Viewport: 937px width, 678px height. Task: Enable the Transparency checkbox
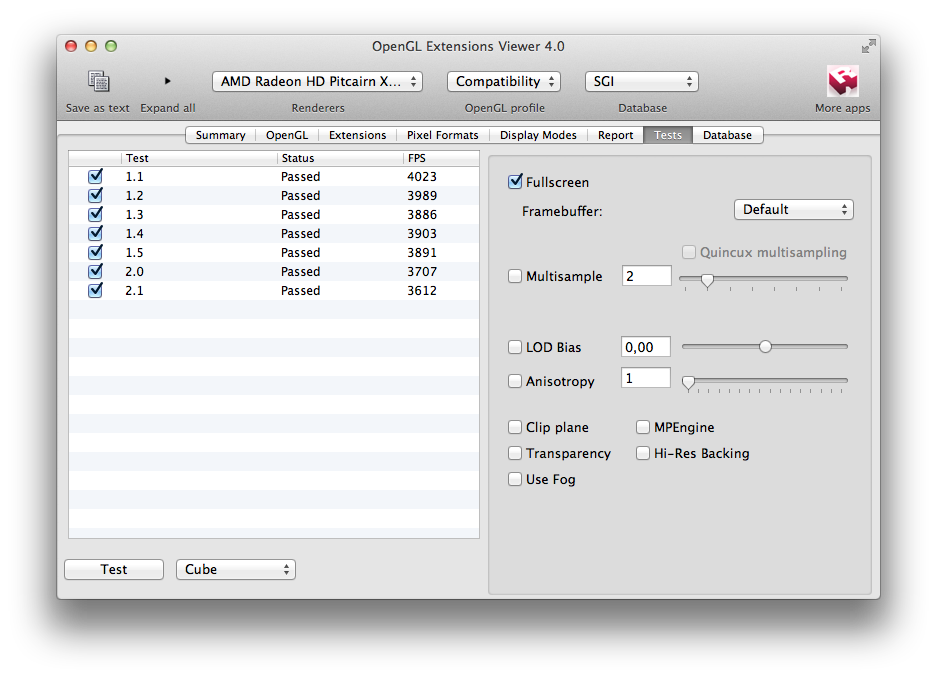coord(515,453)
